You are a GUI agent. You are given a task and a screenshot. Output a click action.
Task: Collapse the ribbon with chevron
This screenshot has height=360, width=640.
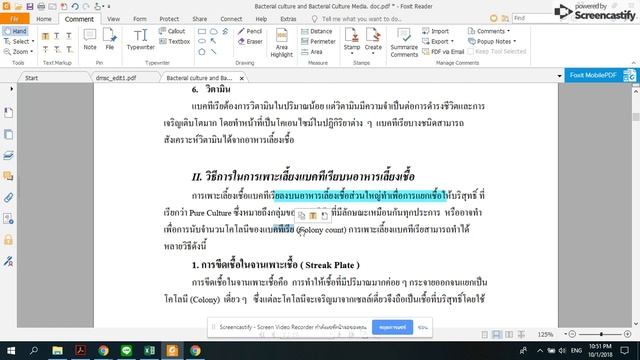(x=633, y=63)
